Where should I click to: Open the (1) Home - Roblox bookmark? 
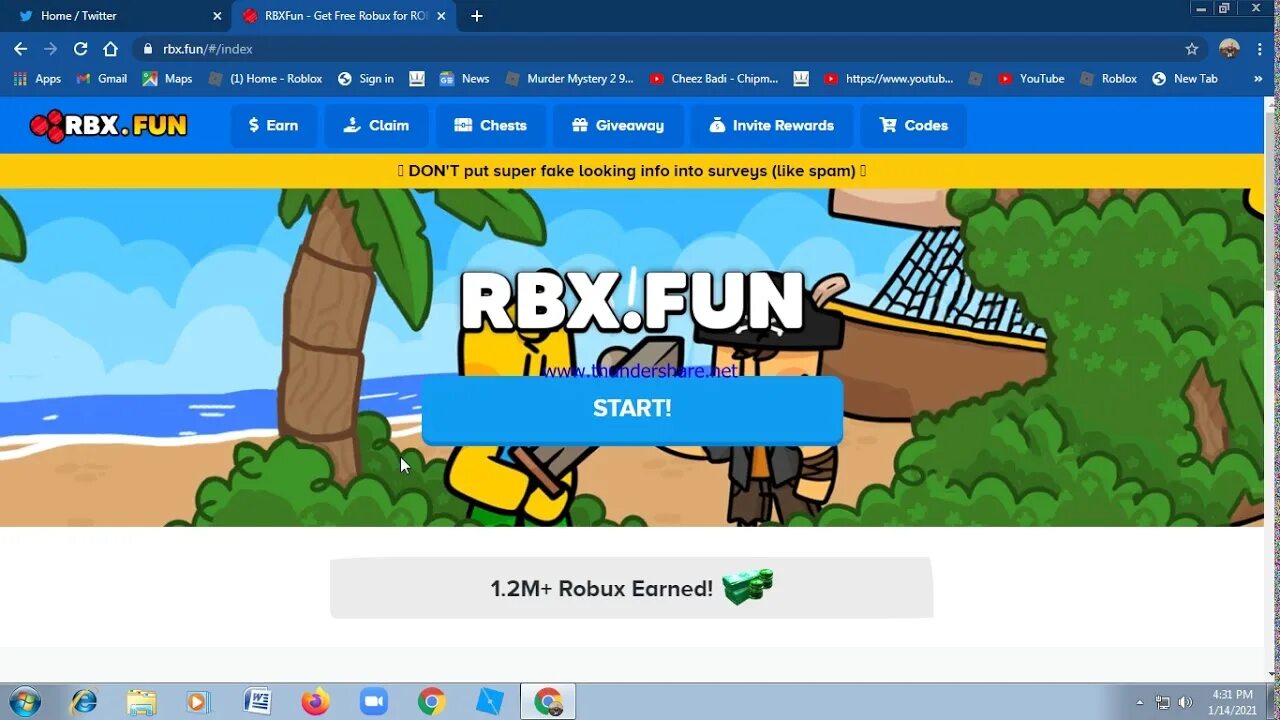(265, 79)
